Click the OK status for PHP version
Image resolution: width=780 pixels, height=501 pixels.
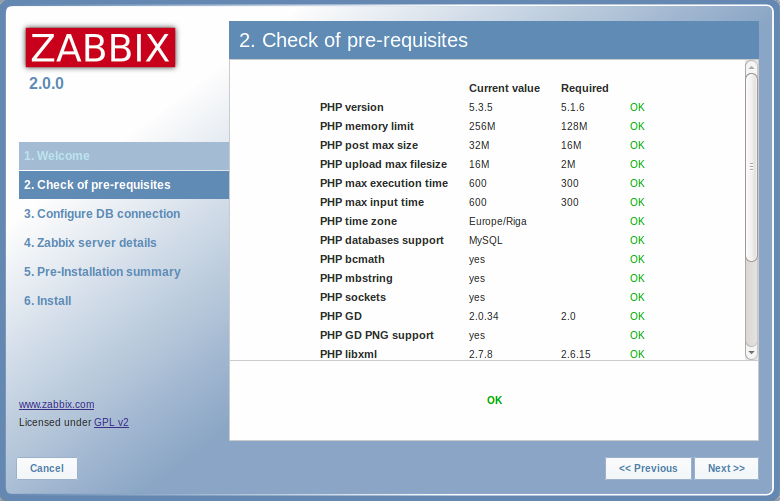[x=637, y=107]
